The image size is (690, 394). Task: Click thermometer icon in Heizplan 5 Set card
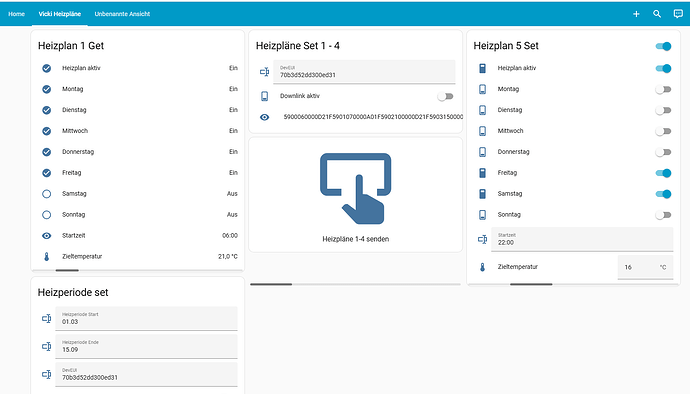coord(483,267)
